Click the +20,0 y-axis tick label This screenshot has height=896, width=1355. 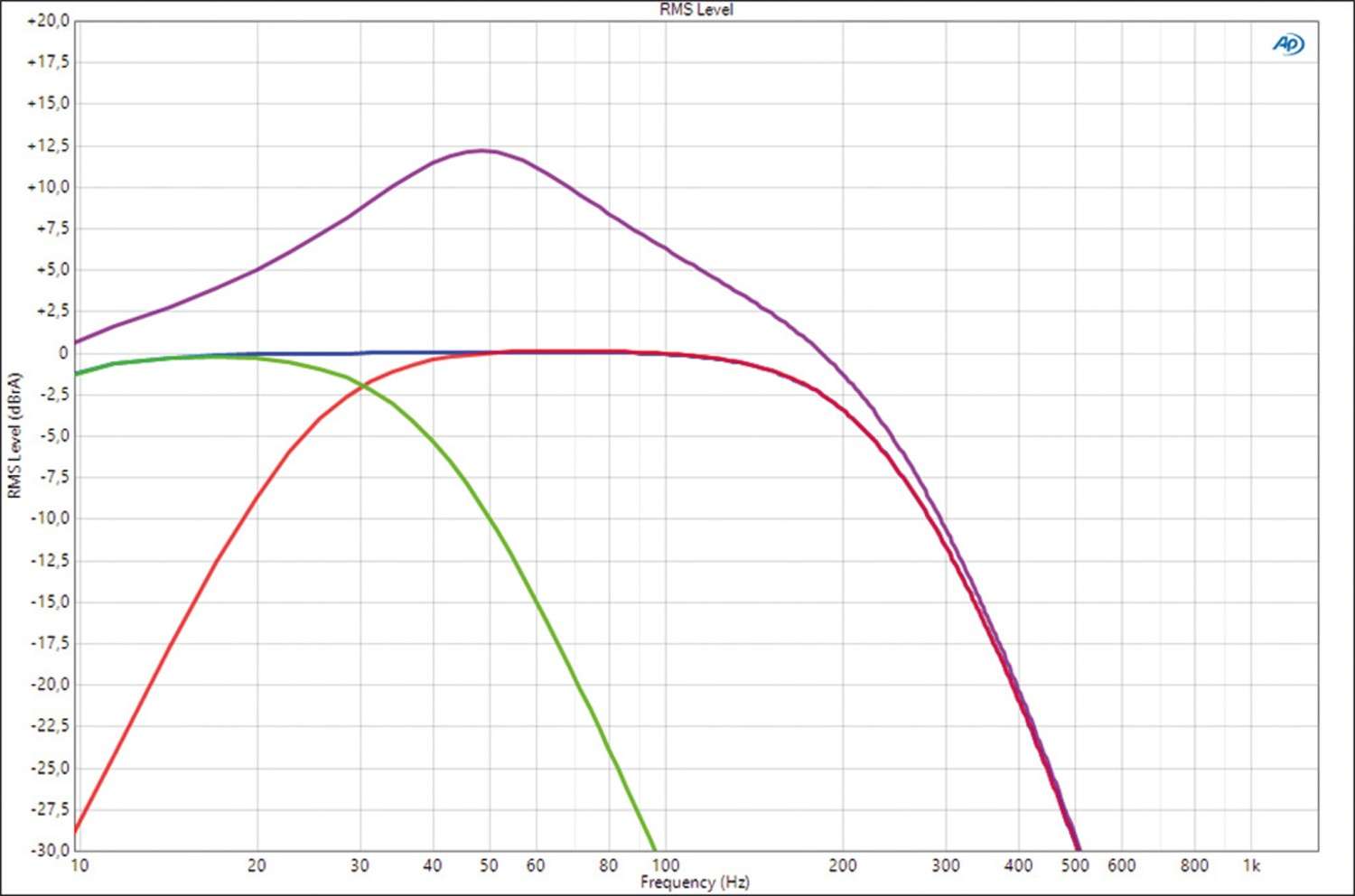click(x=48, y=21)
